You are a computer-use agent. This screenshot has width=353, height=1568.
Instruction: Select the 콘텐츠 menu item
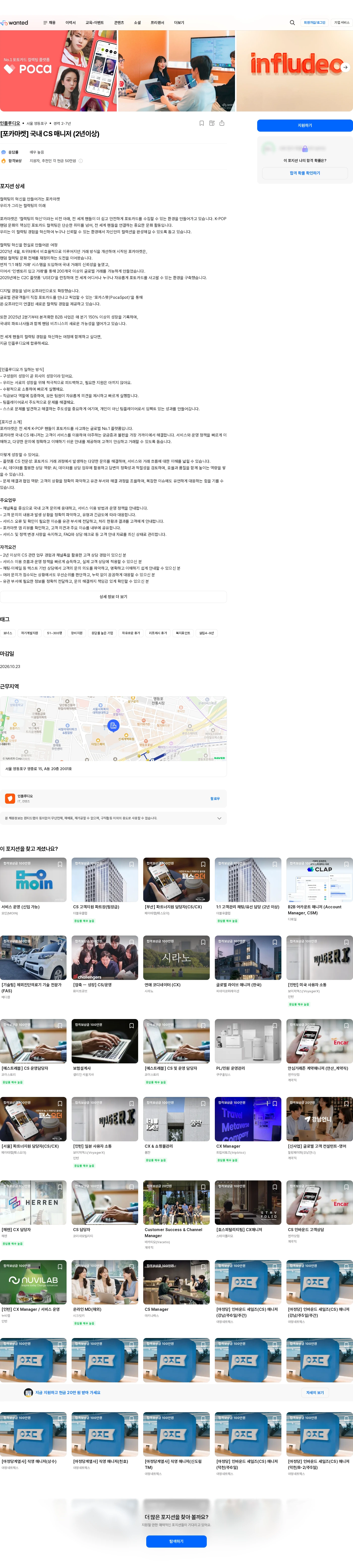(119, 22)
